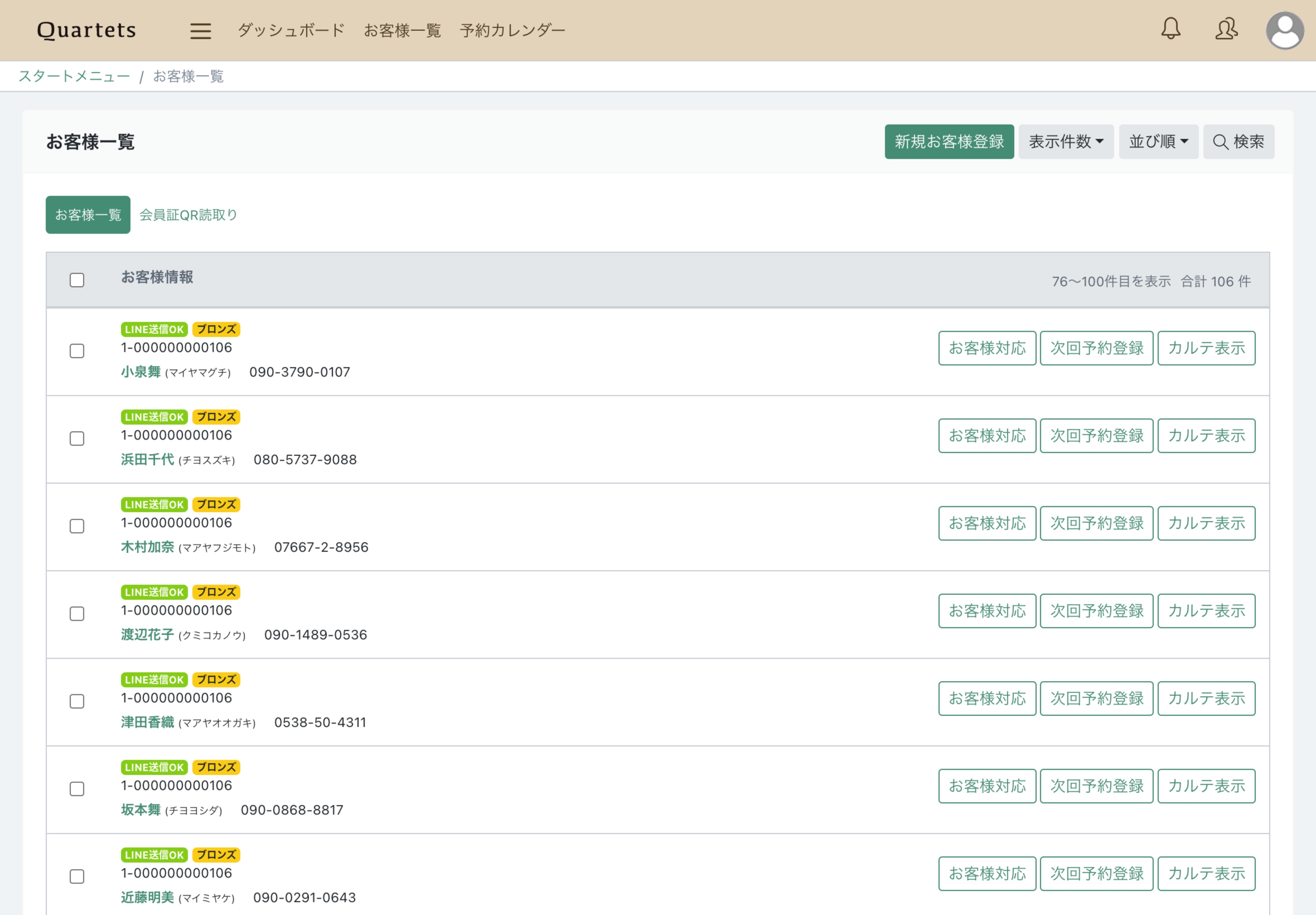Viewport: 1316px width, 915px height.
Task: Select the checkbox for 小泉舞
Action: tap(77, 351)
